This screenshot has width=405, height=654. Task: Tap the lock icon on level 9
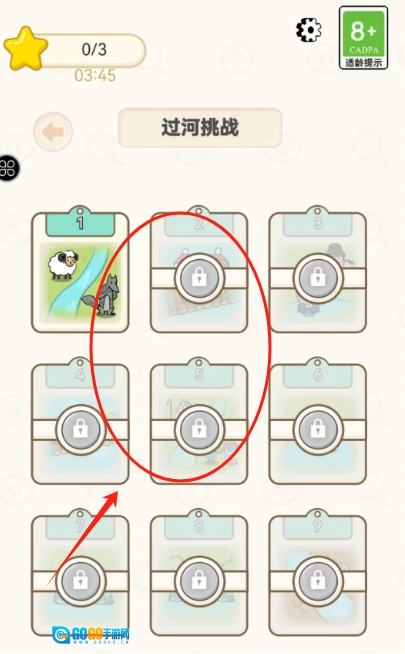tap(318, 581)
